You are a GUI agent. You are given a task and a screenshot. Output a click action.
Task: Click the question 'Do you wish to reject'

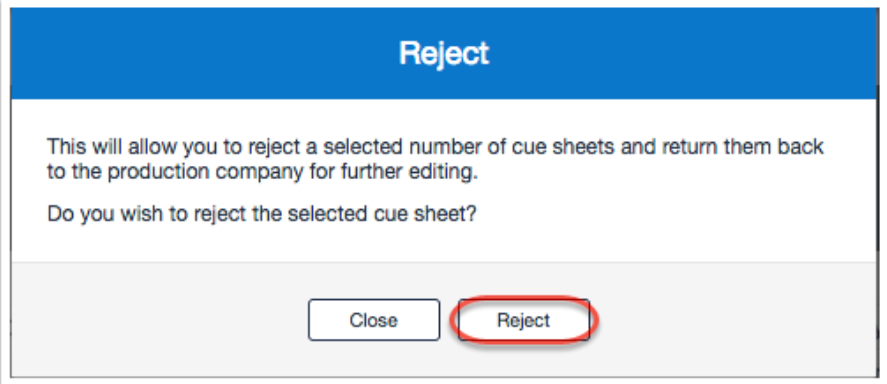[262, 215]
